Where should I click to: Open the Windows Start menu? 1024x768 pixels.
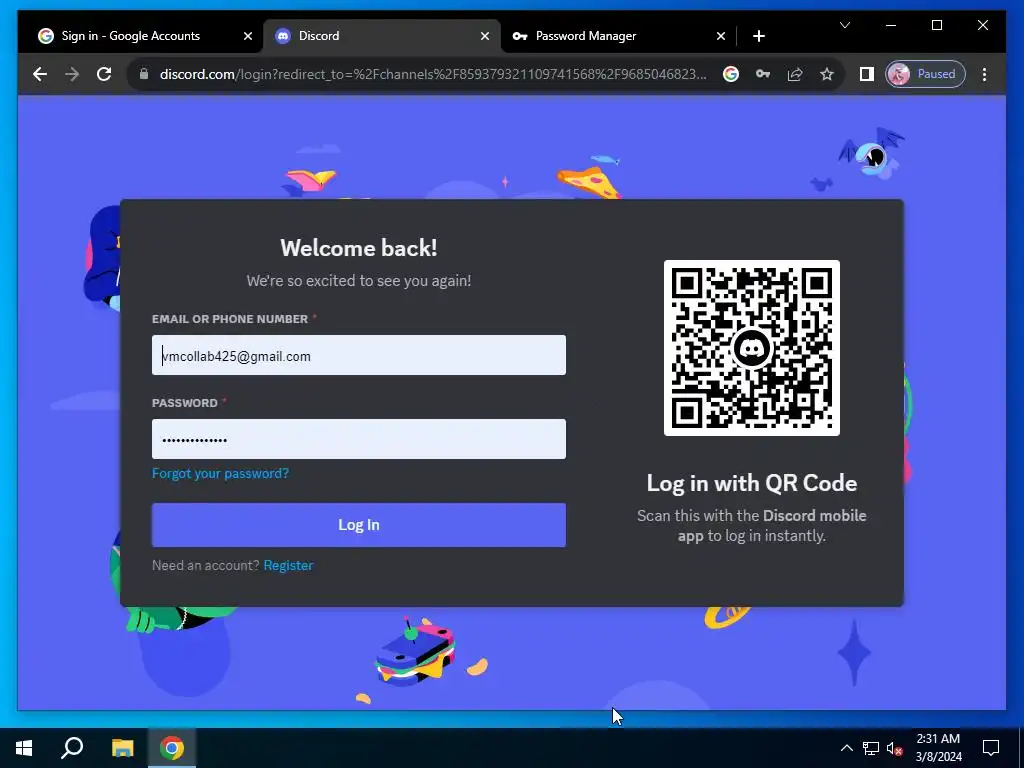pos(24,748)
